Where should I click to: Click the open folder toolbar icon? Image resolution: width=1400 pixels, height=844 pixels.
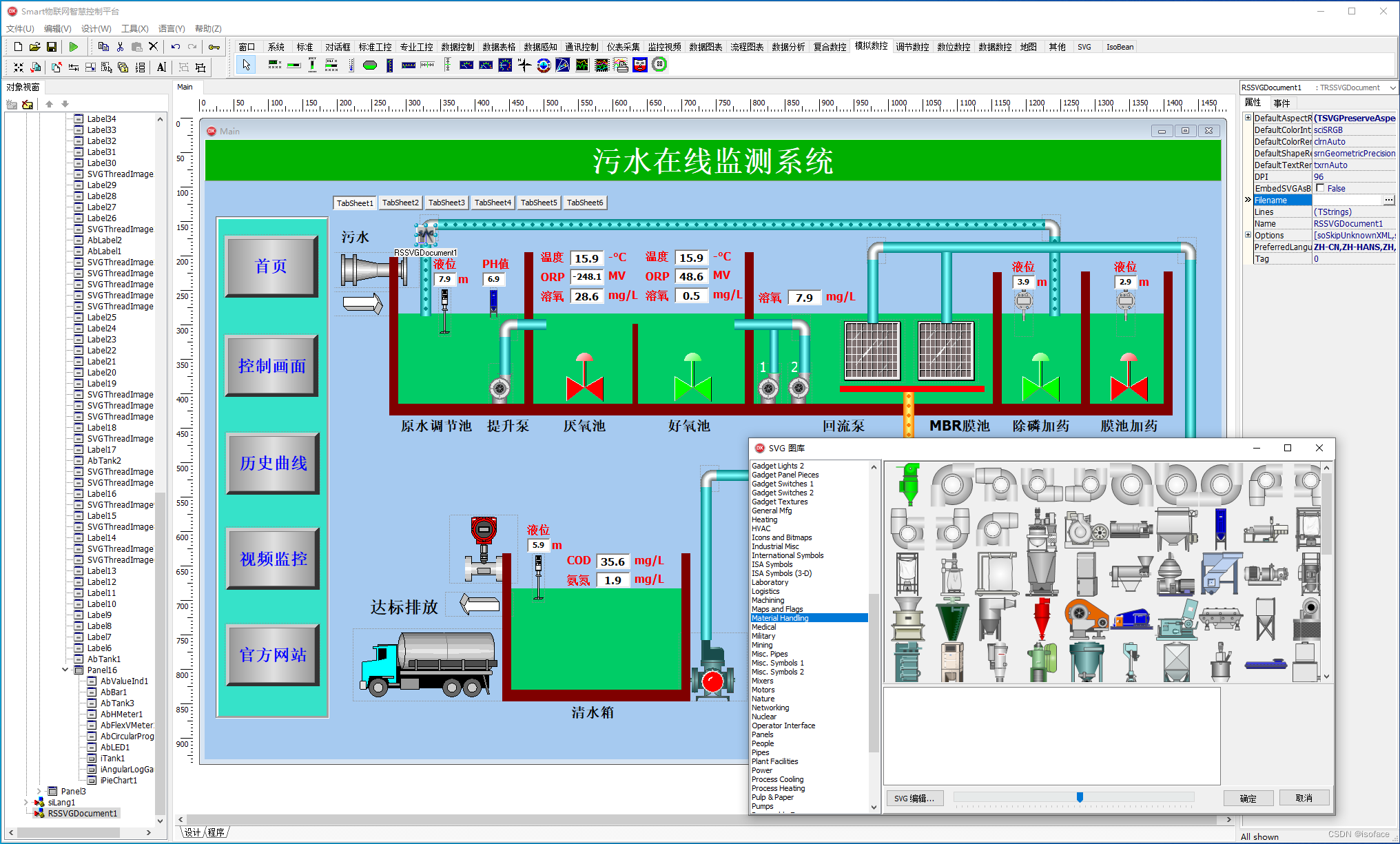(34, 47)
